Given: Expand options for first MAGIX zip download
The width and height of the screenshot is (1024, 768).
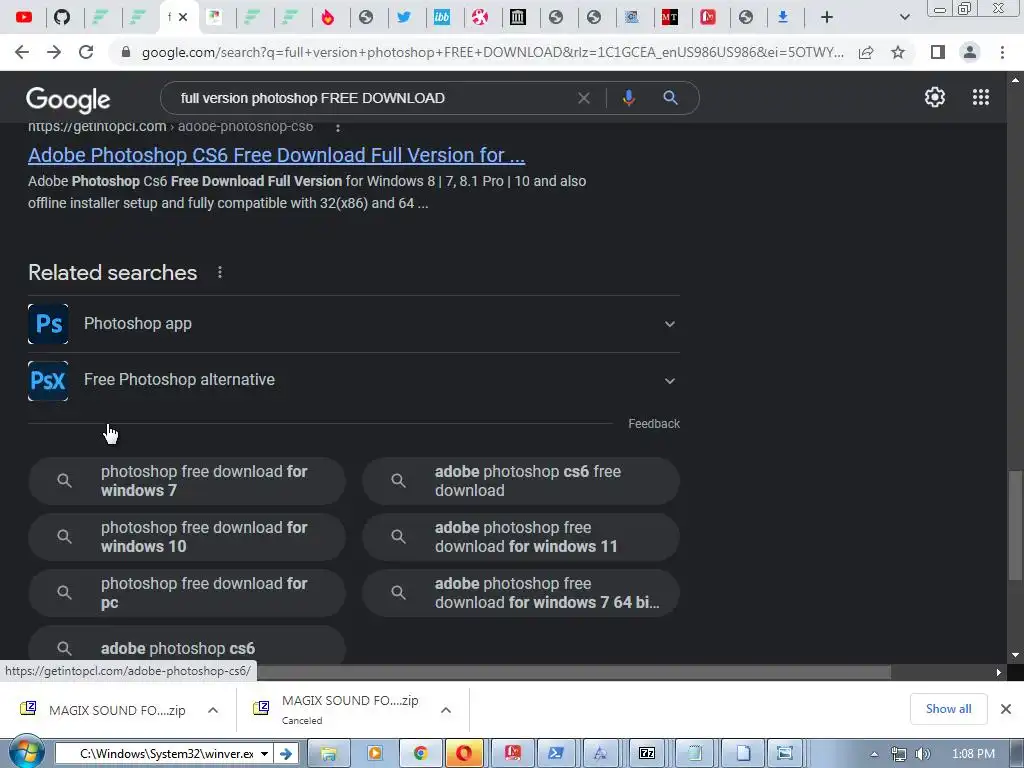Looking at the screenshot, I should 213,710.
